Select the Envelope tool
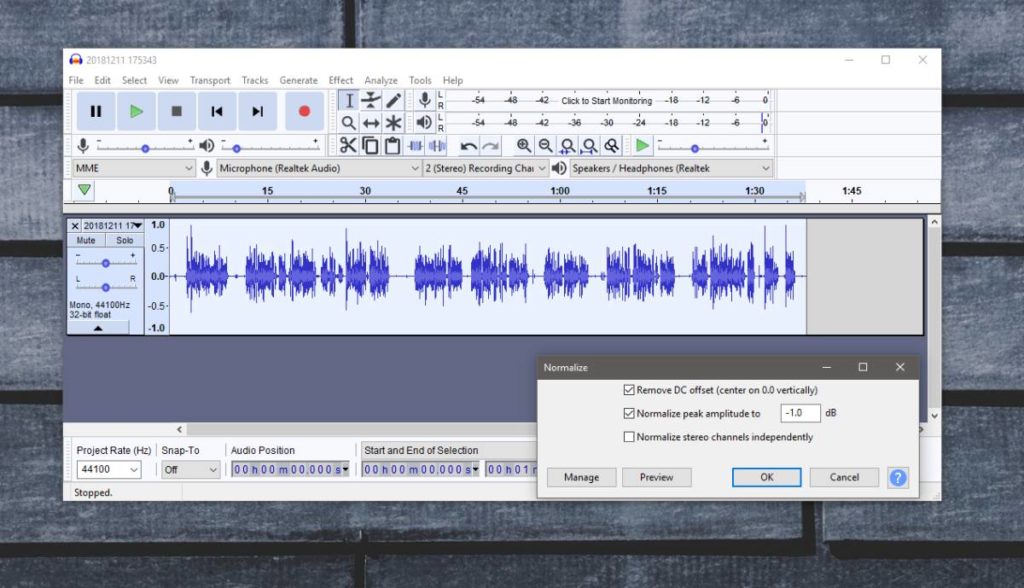The height and width of the screenshot is (588, 1024). [371, 100]
